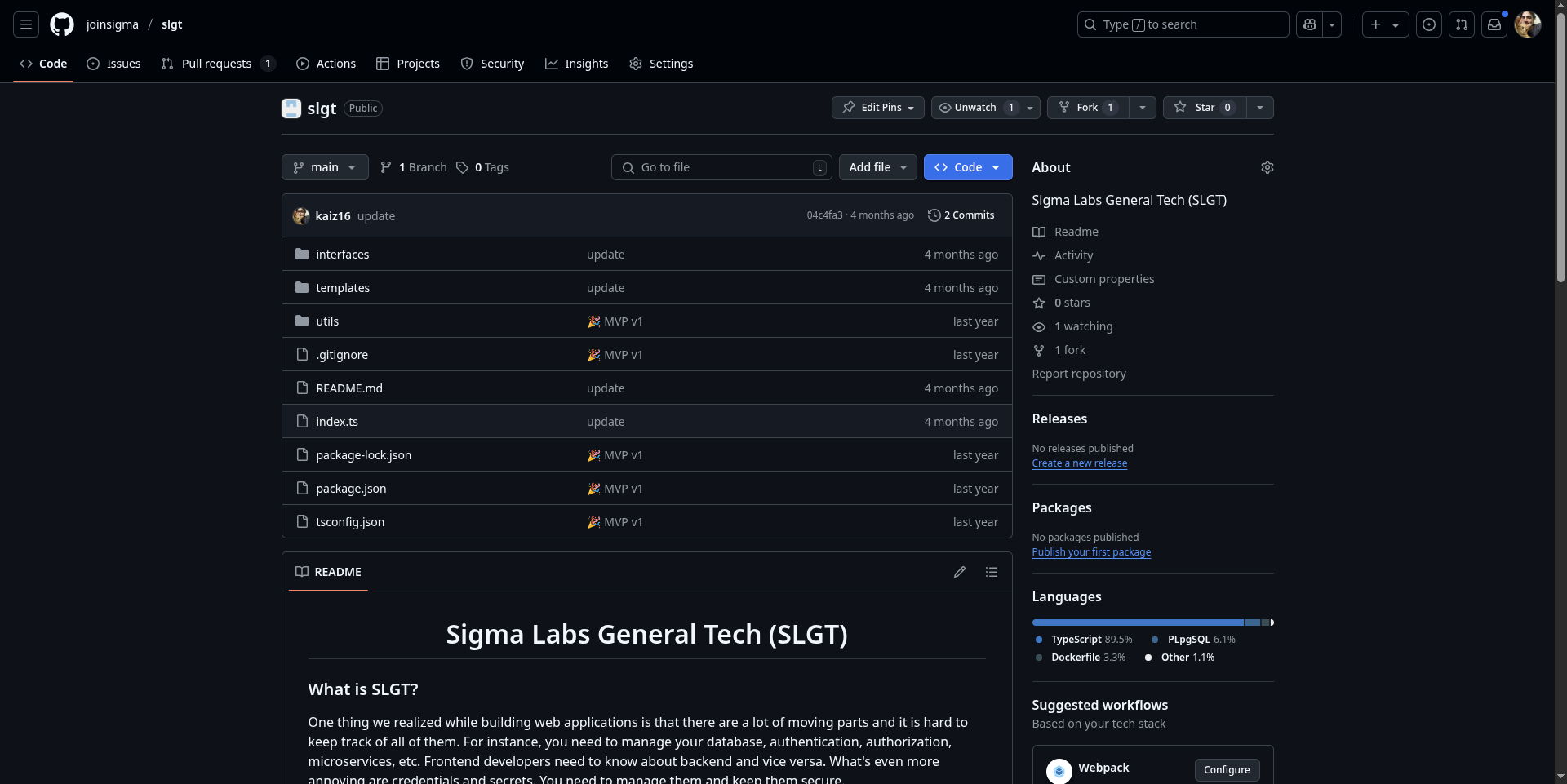Open package-lock.json file
Viewport: 1567px width, 784px height.
[364, 455]
